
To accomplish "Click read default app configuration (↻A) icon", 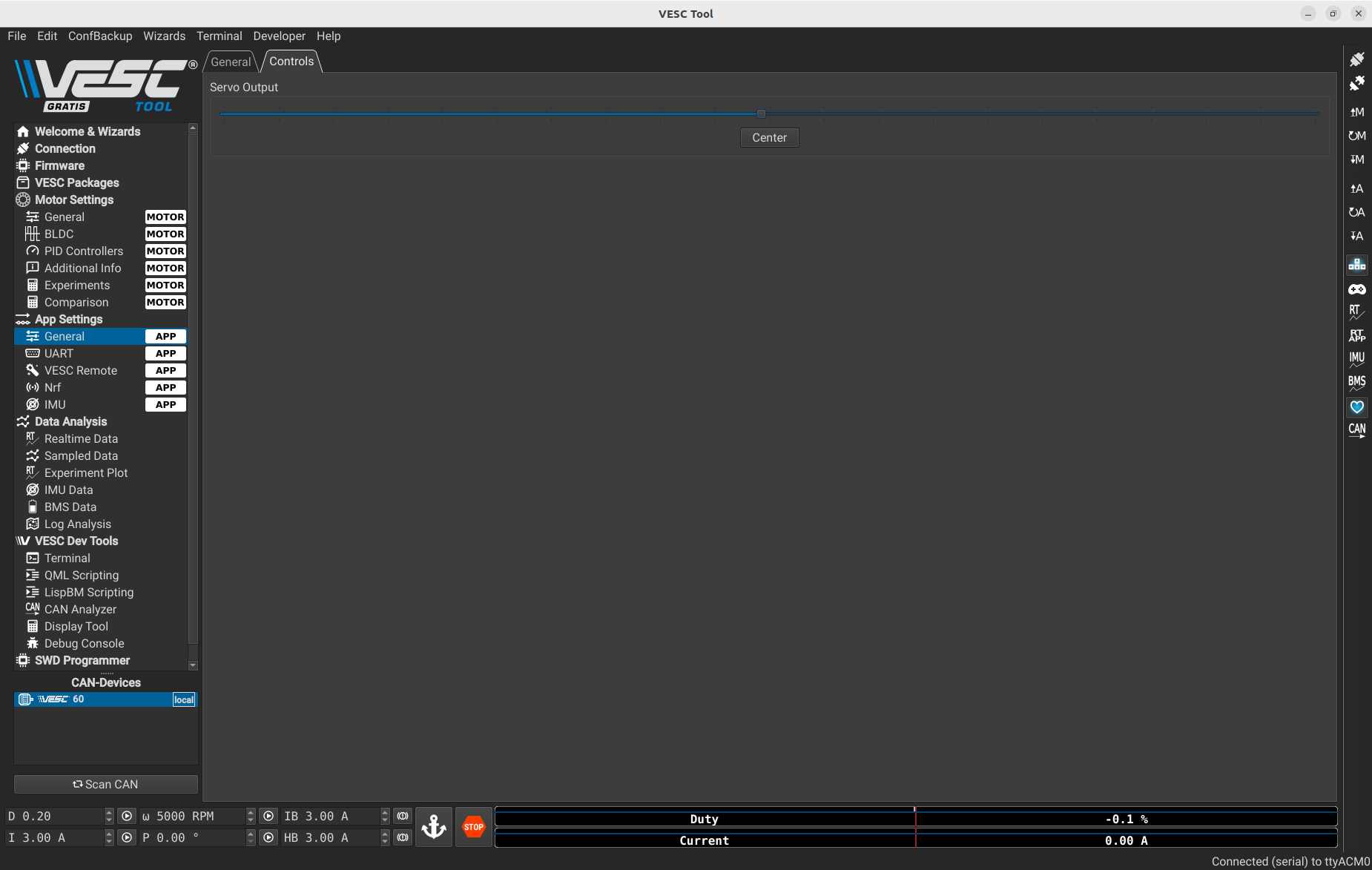I will 1356,212.
